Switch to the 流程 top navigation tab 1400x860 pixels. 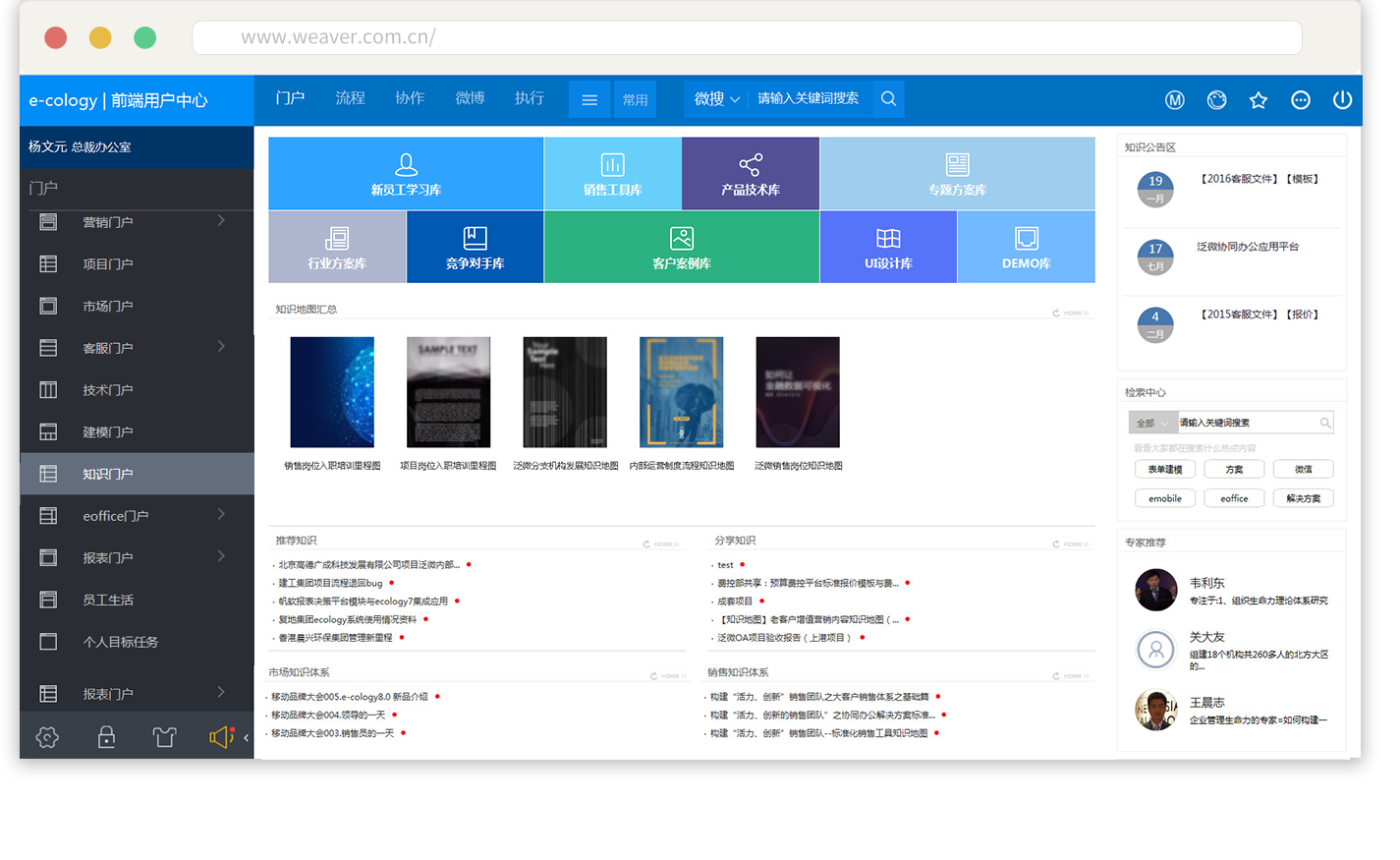(350, 98)
